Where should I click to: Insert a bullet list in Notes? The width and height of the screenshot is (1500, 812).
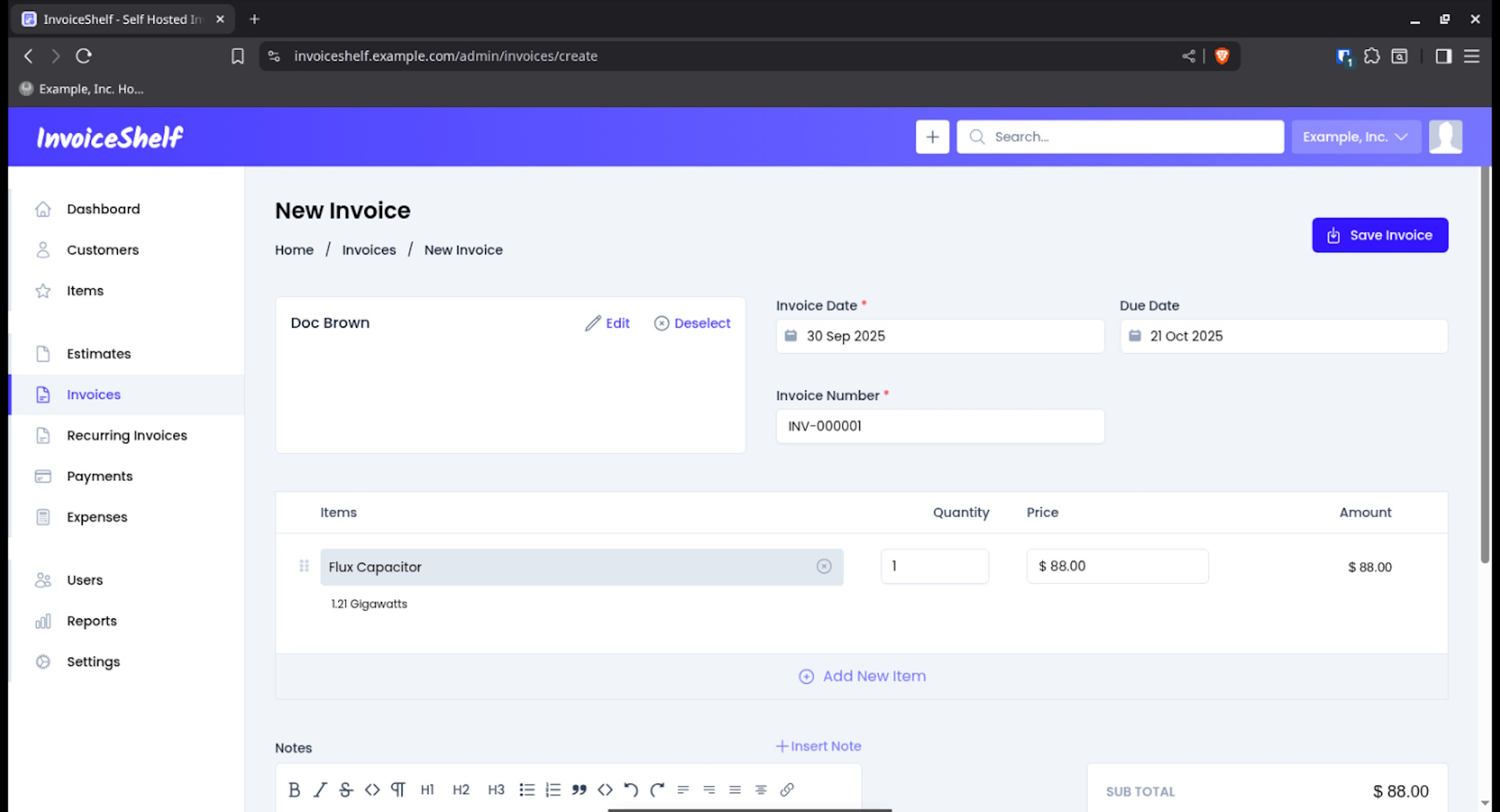527,789
